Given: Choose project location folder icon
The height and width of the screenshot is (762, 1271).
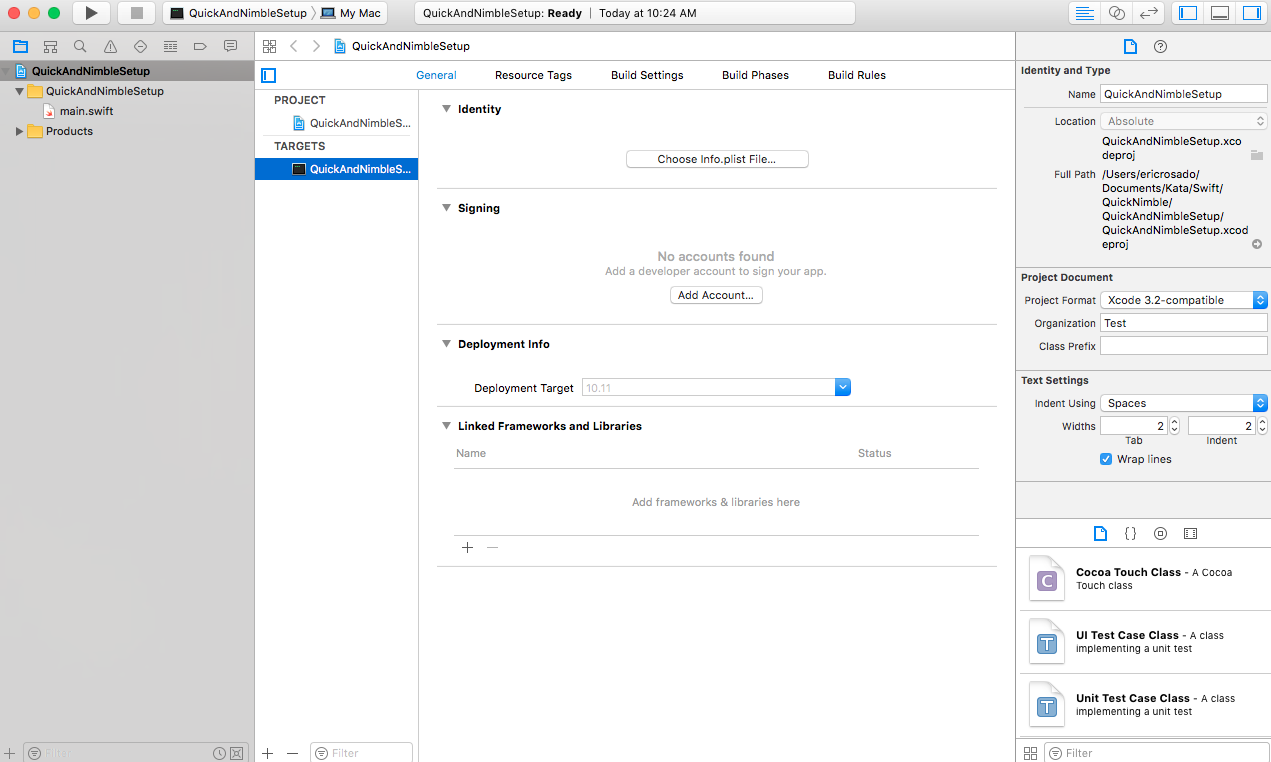Looking at the screenshot, I should 1257,155.
